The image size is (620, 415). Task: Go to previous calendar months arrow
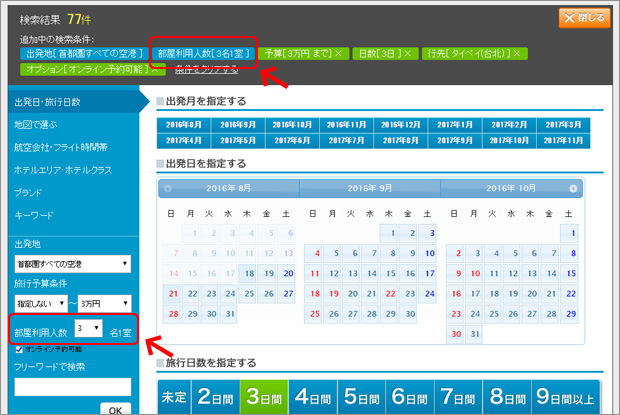[x=166, y=188]
